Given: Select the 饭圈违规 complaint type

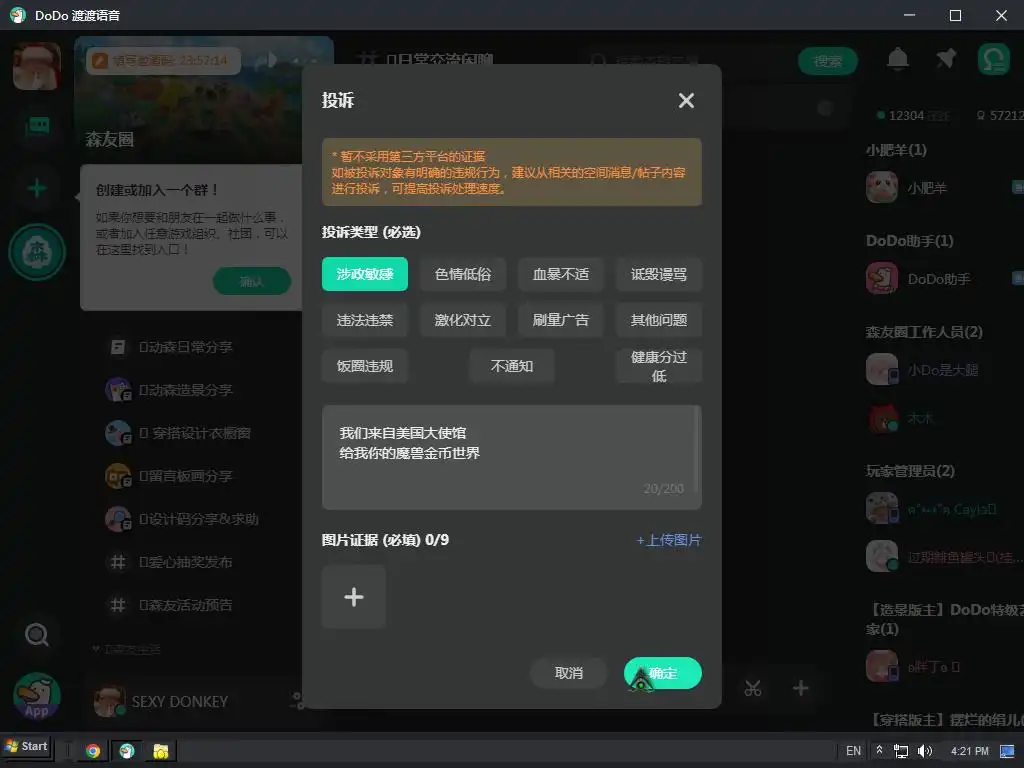Looking at the screenshot, I should click(x=364, y=366).
